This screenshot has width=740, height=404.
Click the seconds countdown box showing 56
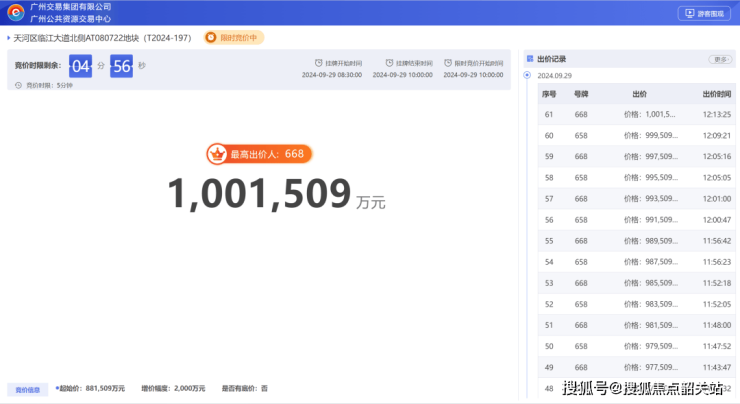point(121,66)
